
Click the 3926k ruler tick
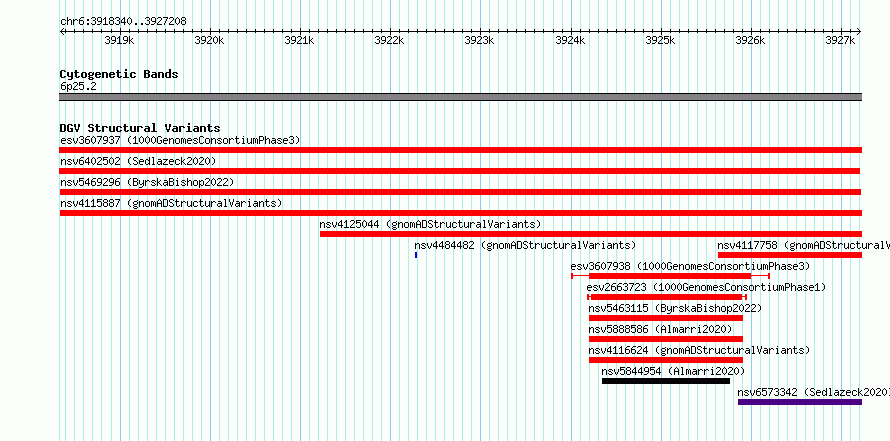coord(751,40)
